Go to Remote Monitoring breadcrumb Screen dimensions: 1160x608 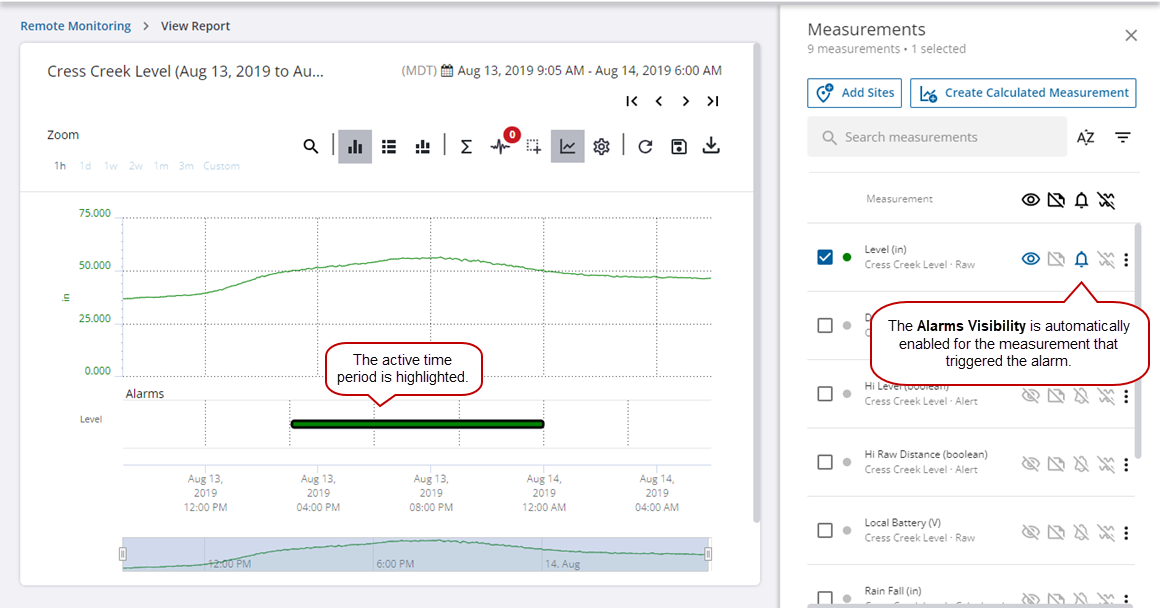click(x=76, y=26)
